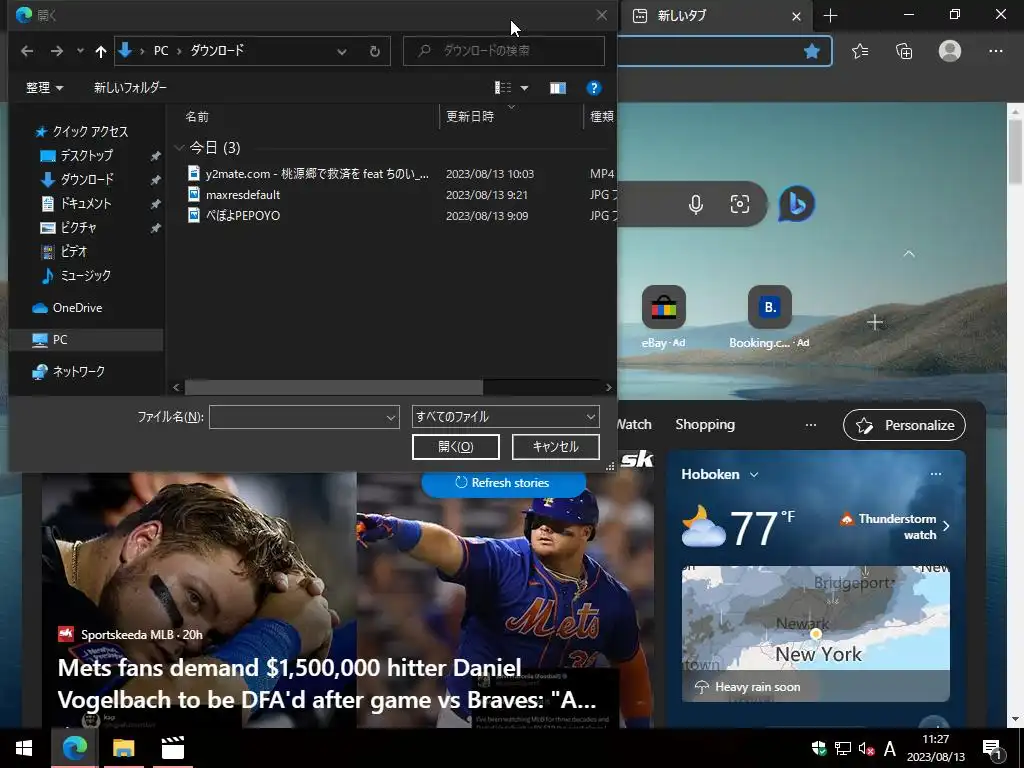Create a new folder with 新しいフォルダー
Viewport: 1024px width, 768px height.
(x=130, y=88)
